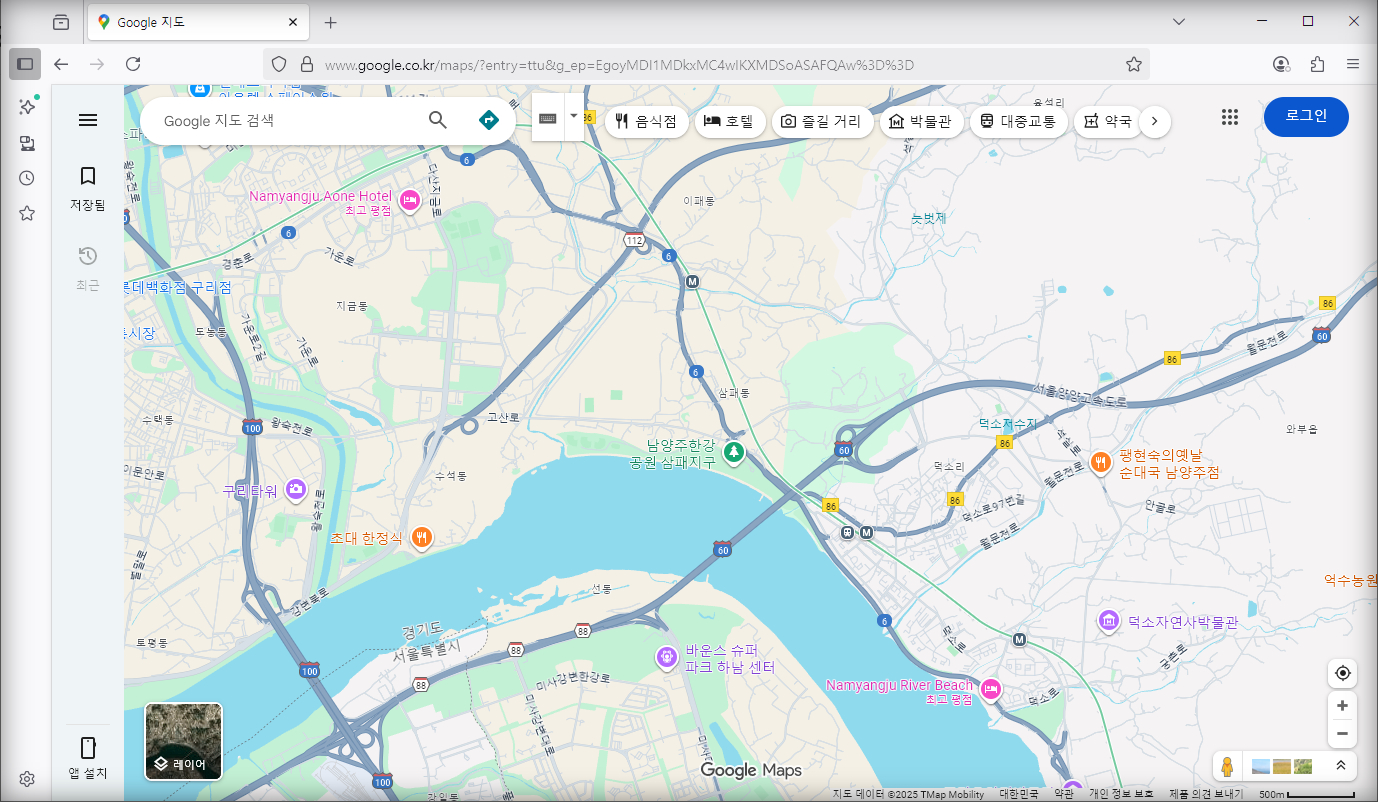Activate Street View pegman
This screenshot has width=1378, height=802.
pos(1226,766)
